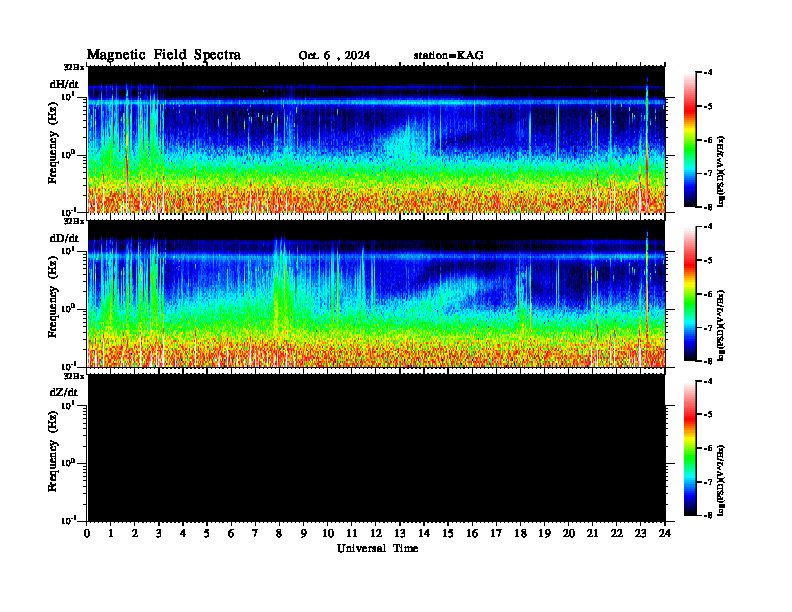Screen dimensions: 792x612
Task: Click hour 14 on the time axis
Action: pos(424,534)
